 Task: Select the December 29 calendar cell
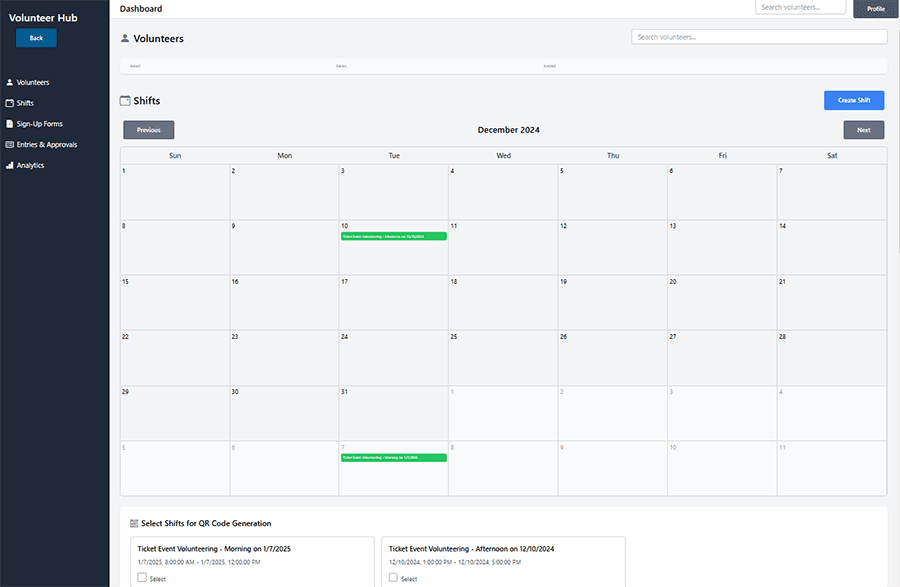pyautogui.click(x=175, y=413)
